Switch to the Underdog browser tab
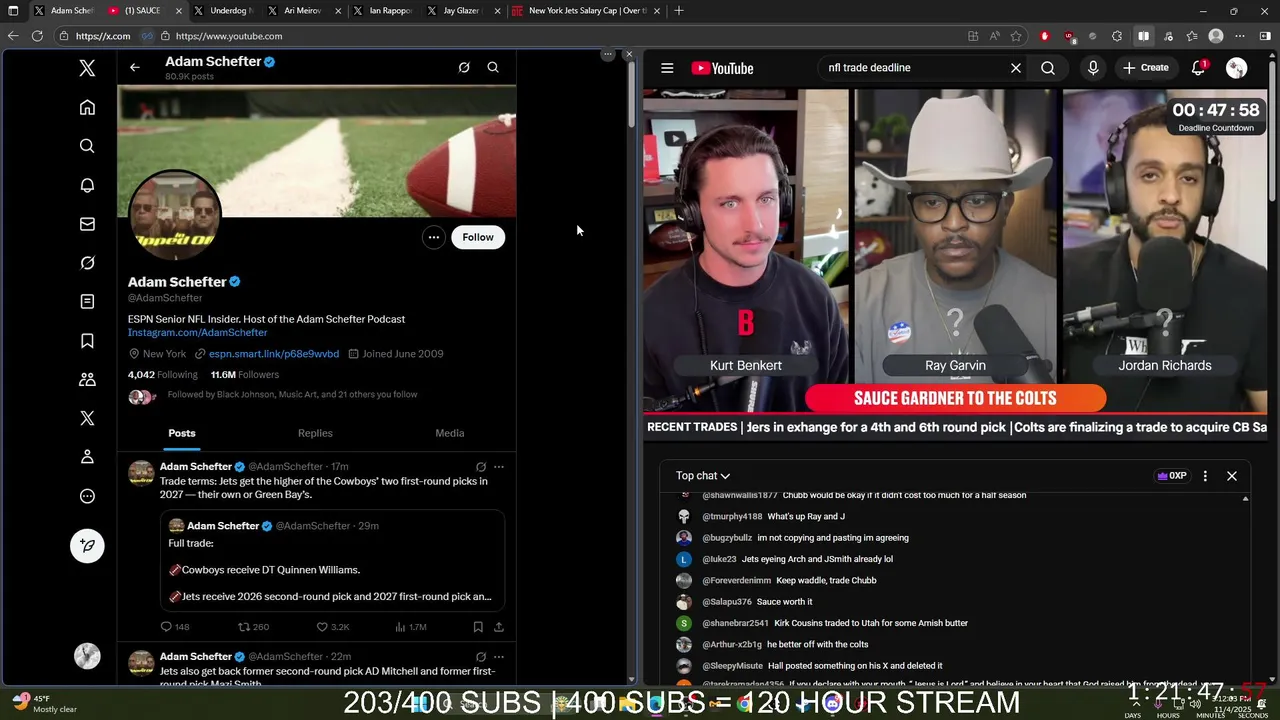 223,11
